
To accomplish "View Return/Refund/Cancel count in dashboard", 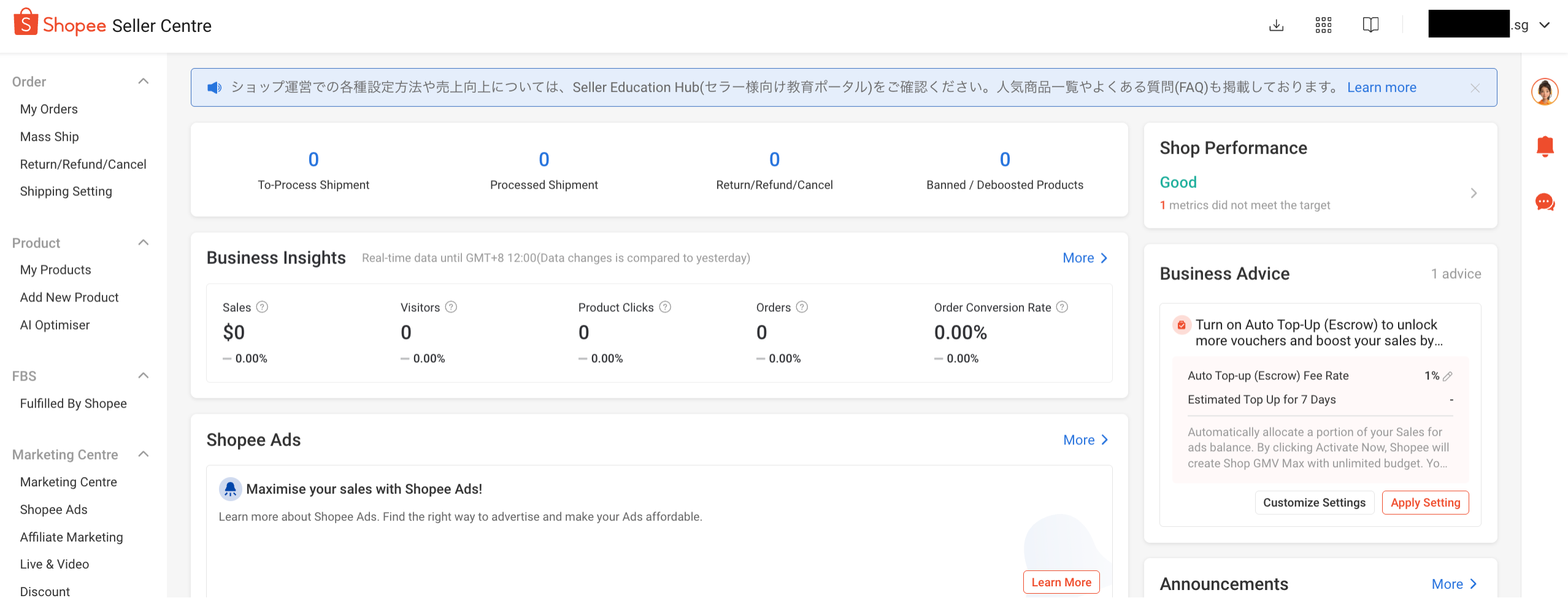I will pyautogui.click(x=775, y=160).
